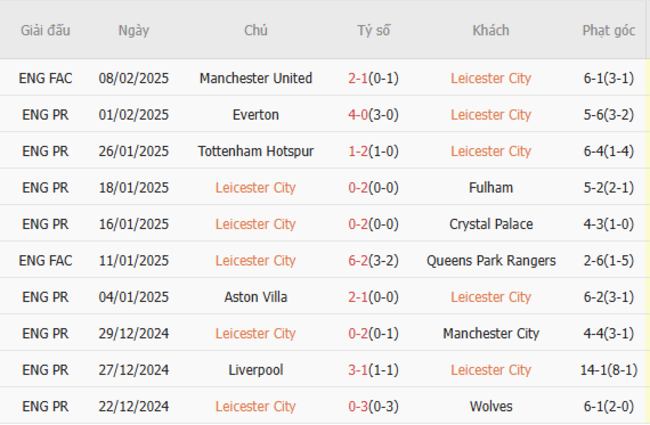
Task: Select the Tottenham Hotspur team name
Action: (256, 151)
